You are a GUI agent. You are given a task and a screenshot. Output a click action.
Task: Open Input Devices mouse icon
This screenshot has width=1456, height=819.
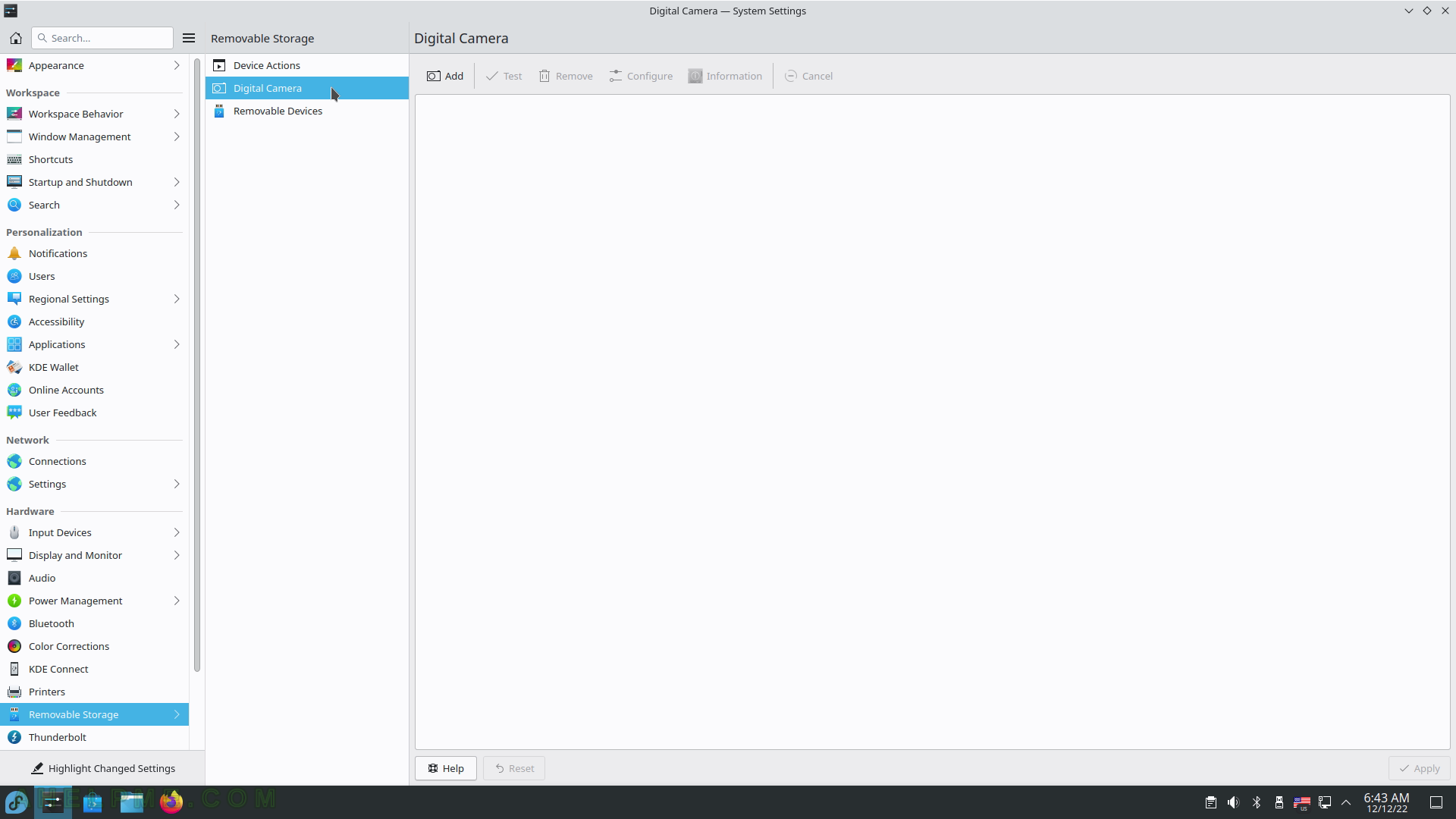click(14, 532)
